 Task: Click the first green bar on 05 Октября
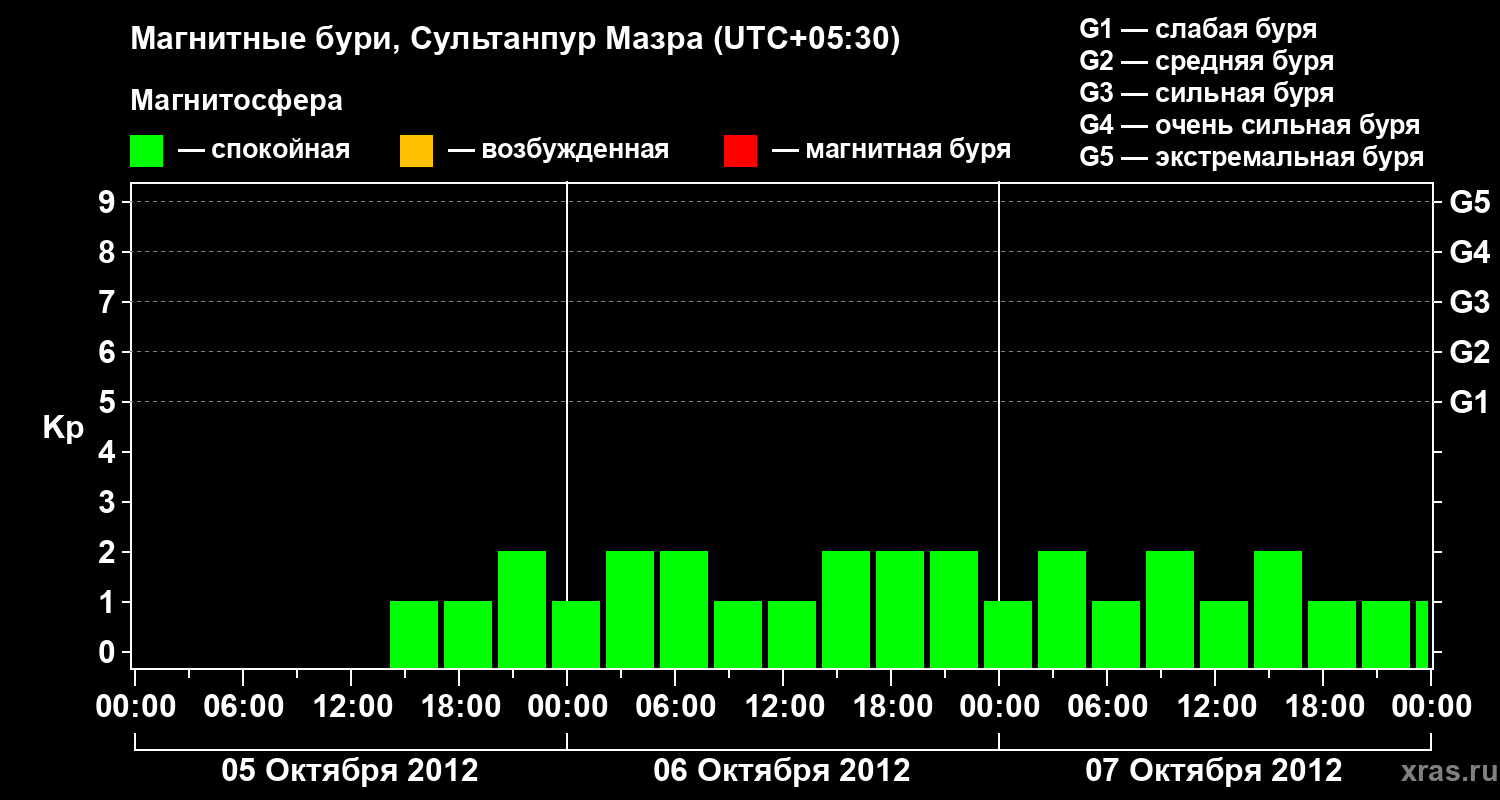pyautogui.click(x=414, y=634)
